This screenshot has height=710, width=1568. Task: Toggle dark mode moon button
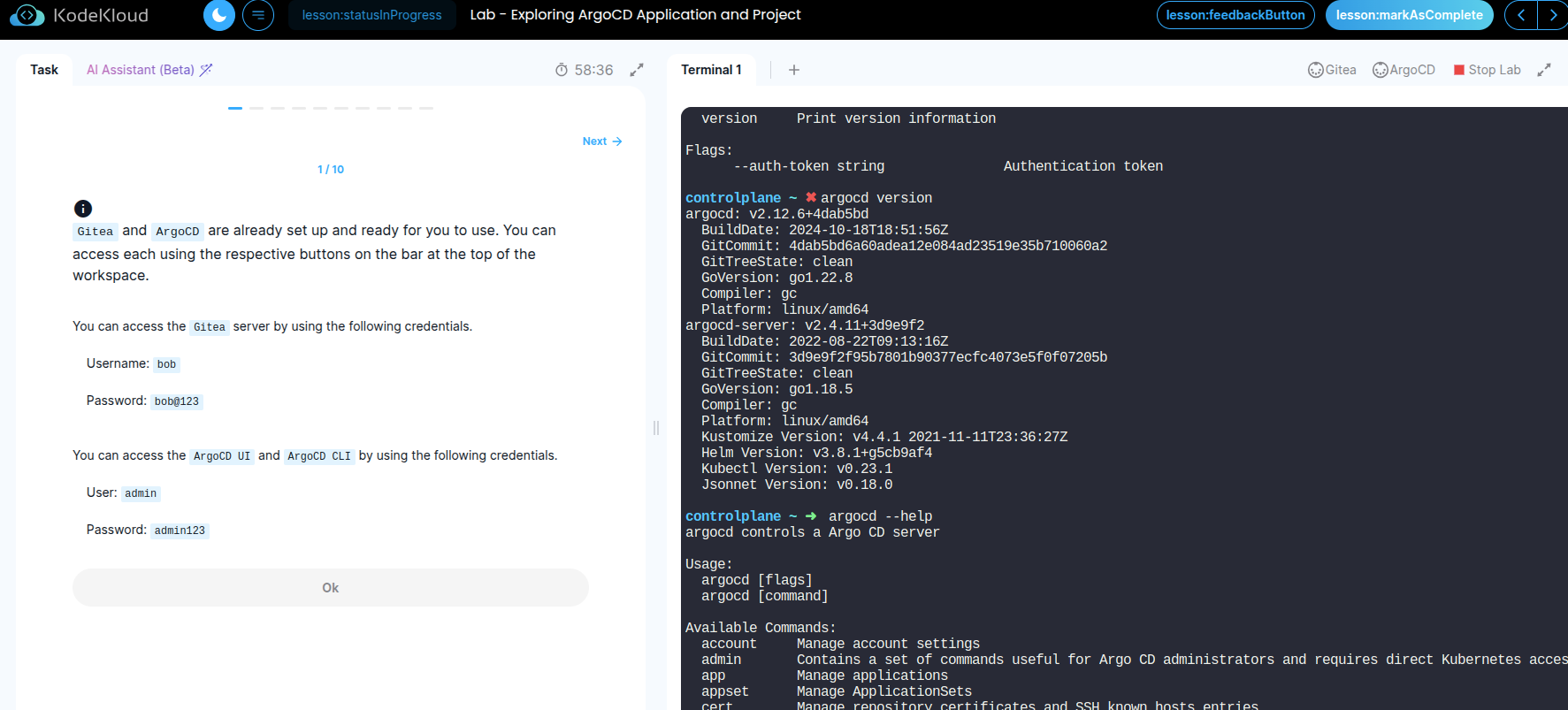(x=219, y=15)
